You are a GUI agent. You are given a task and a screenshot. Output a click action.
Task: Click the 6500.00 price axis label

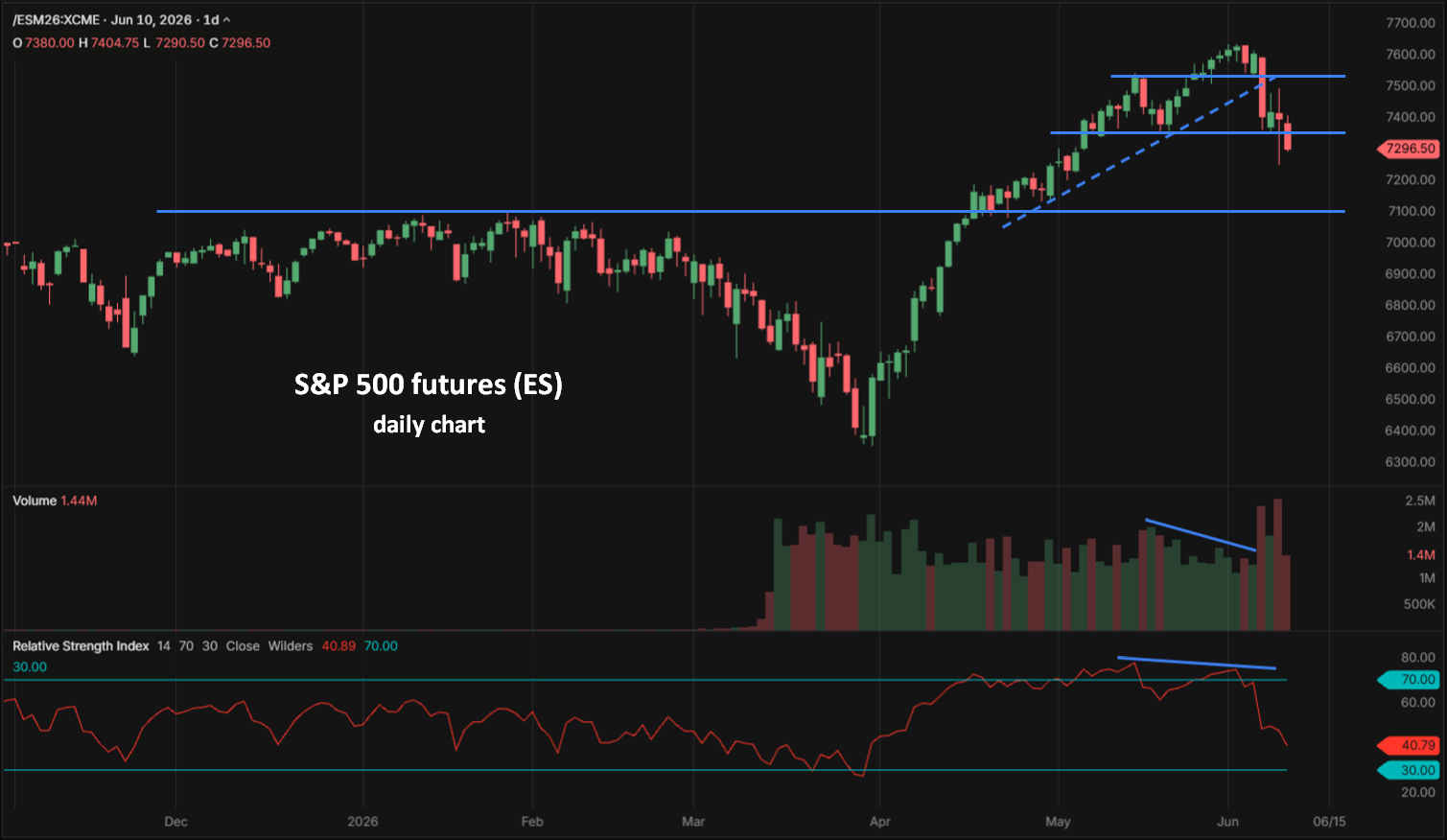click(1411, 400)
